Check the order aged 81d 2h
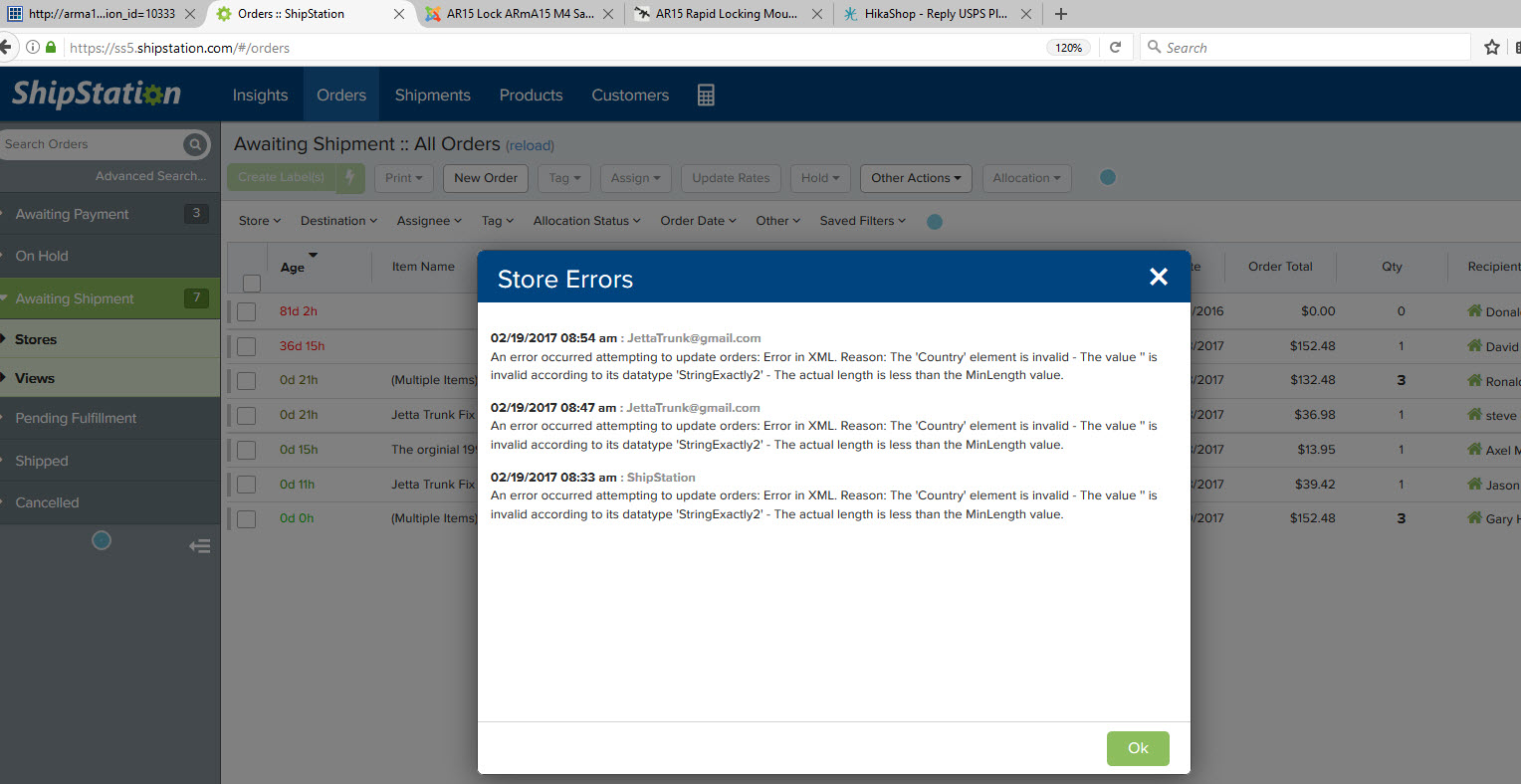 pos(247,311)
